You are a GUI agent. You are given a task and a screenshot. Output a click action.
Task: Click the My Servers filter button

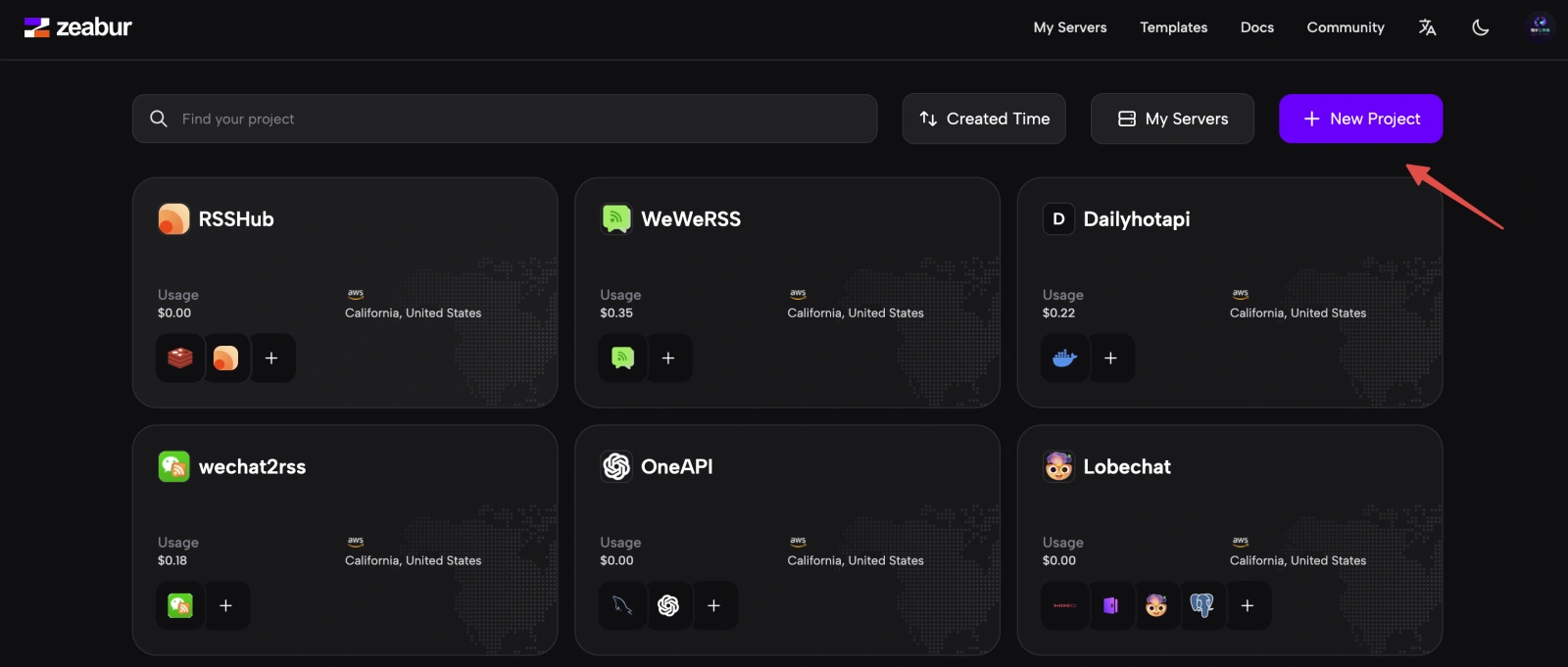point(1172,119)
